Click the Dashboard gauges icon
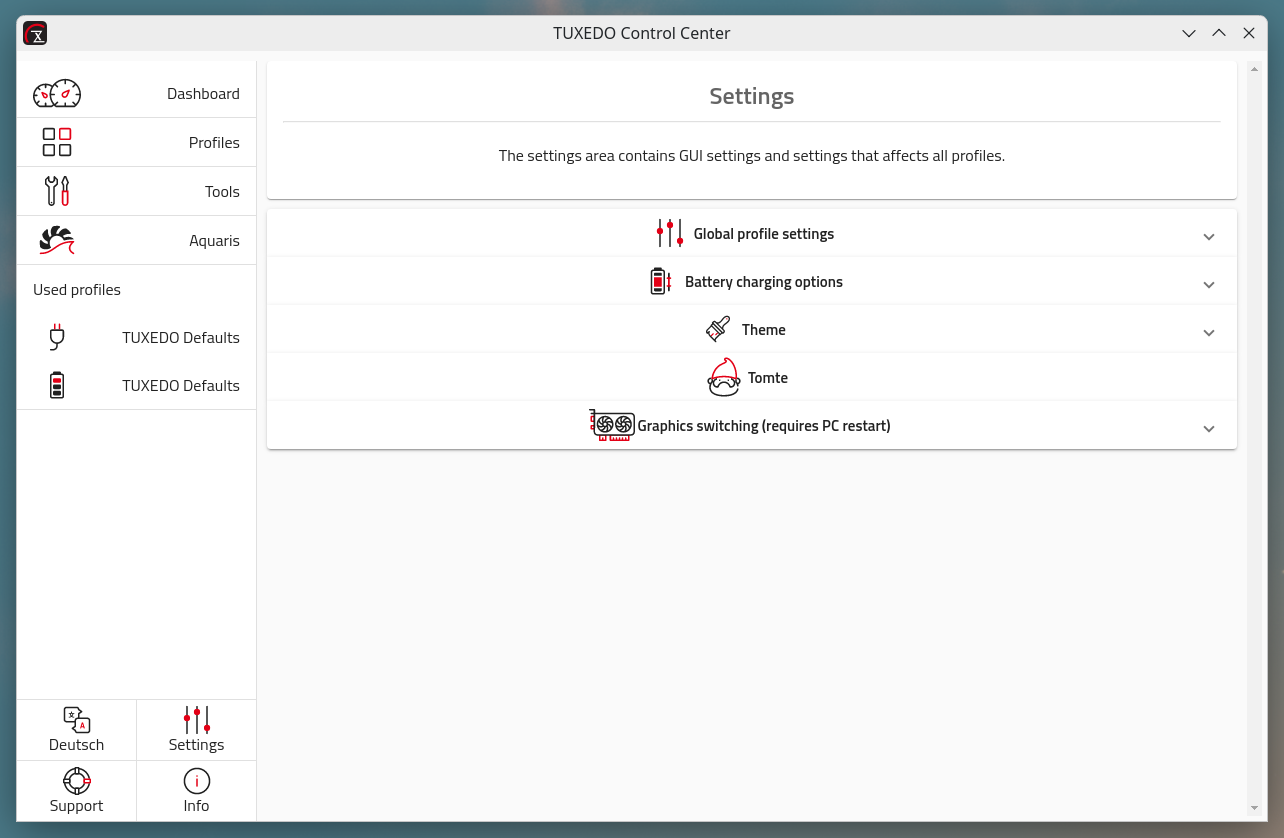Viewport: 1284px width, 838px height. coord(57,94)
